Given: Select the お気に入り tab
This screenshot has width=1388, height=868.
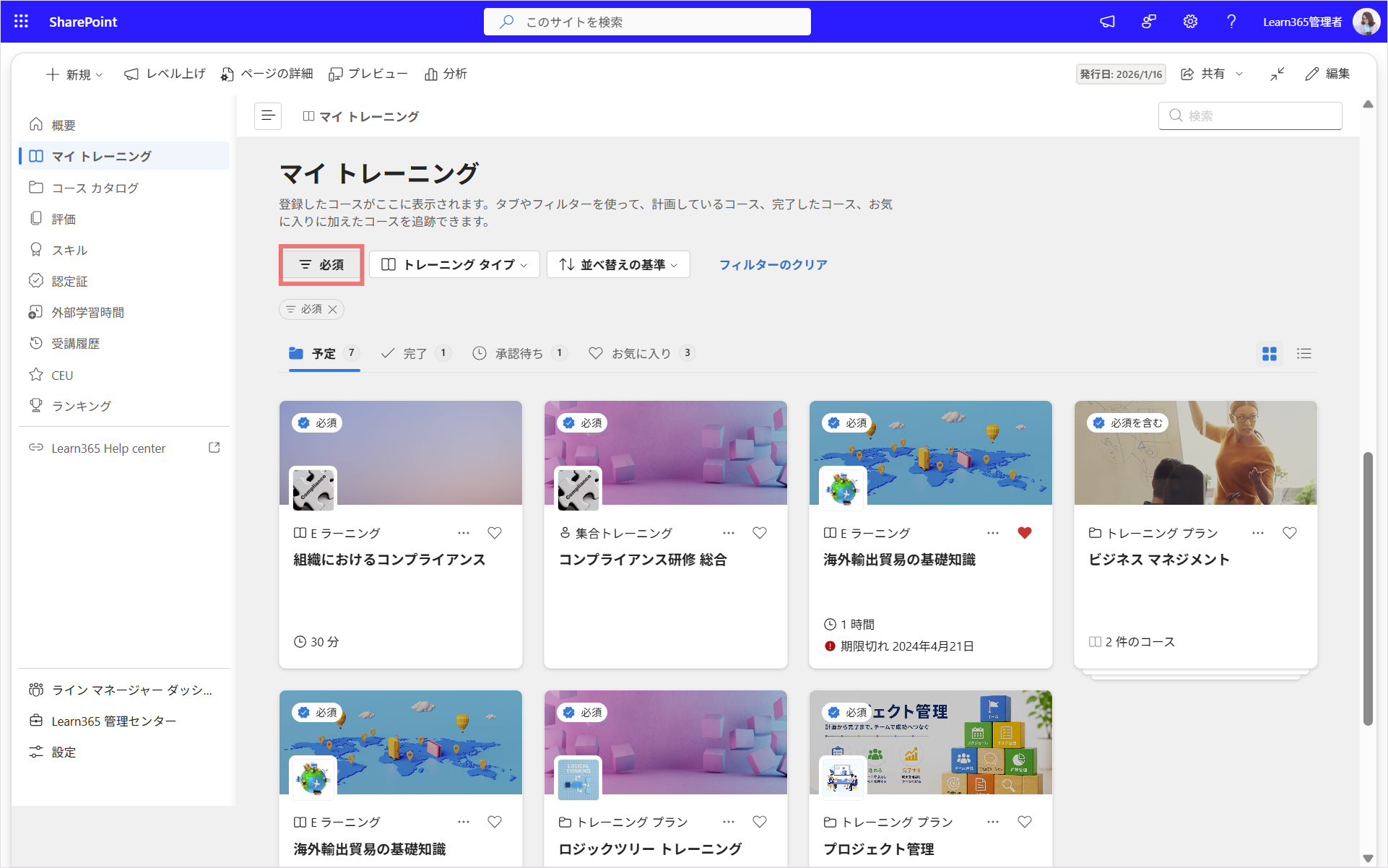Looking at the screenshot, I should point(641,354).
